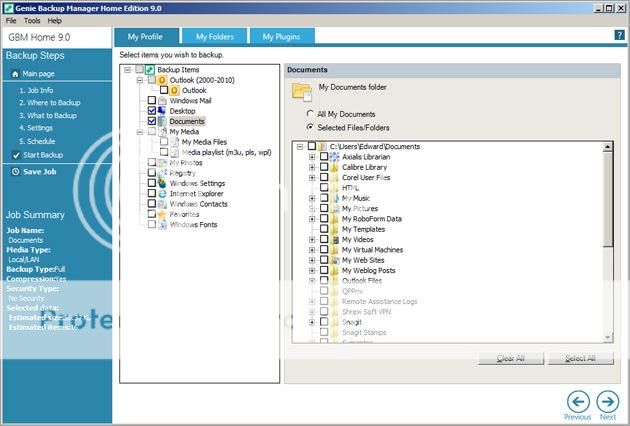The width and height of the screenshot is (630, 426).
Task: Open the File menu
Action: tap(11, 20)
